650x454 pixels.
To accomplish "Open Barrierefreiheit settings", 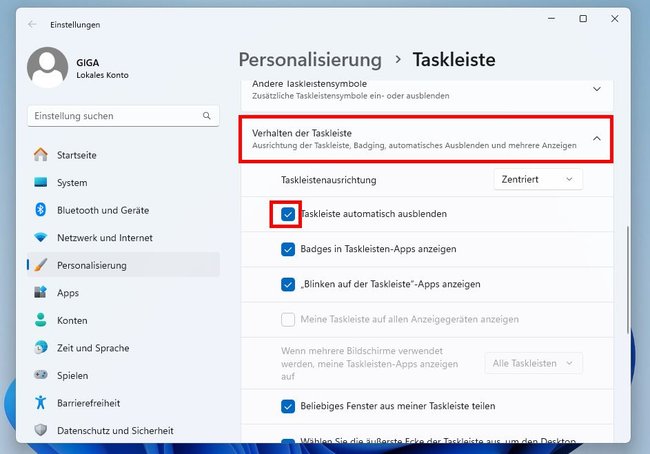I will point(124,403).
